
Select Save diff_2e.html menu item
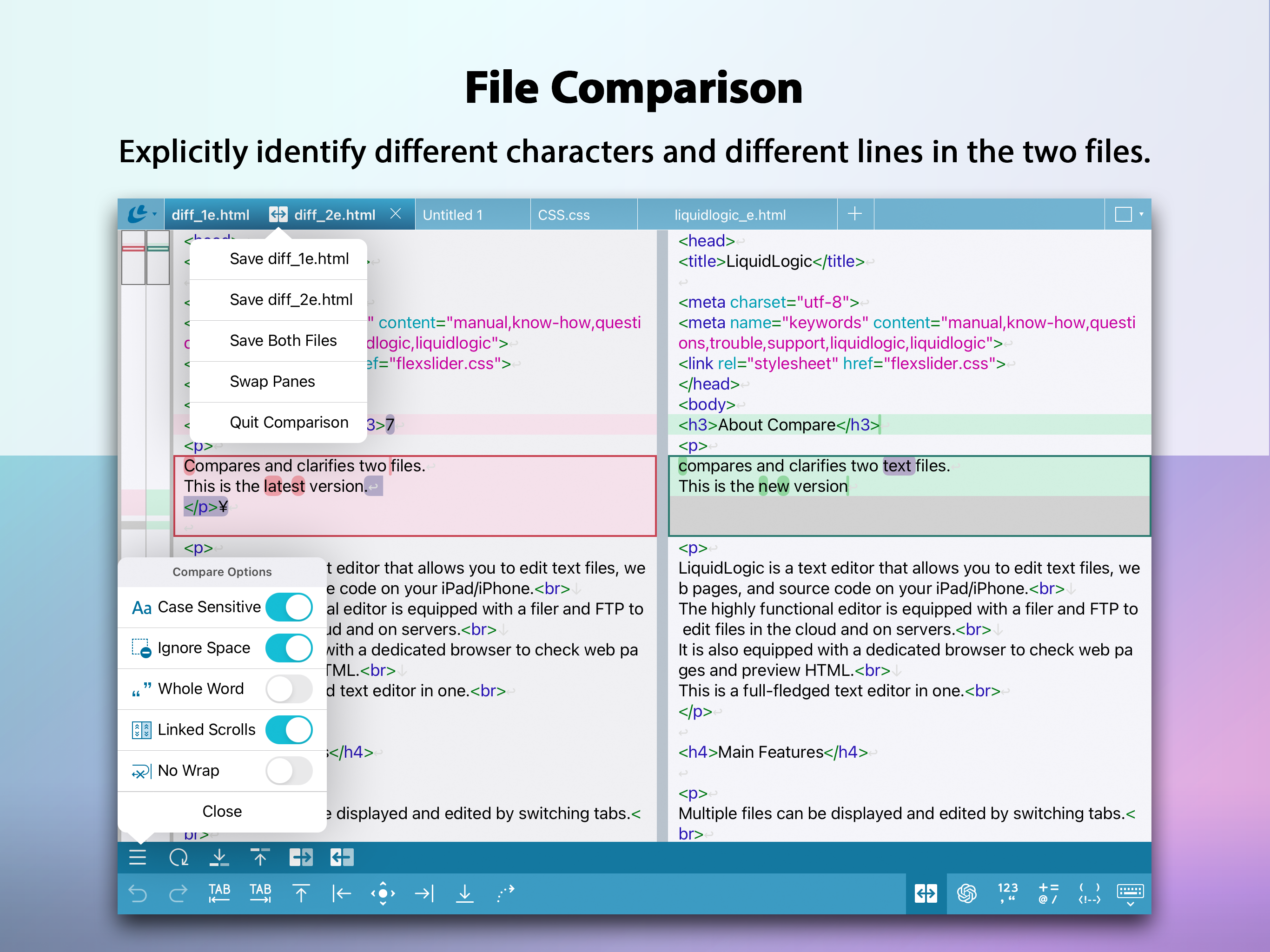[x=278, y=300]
